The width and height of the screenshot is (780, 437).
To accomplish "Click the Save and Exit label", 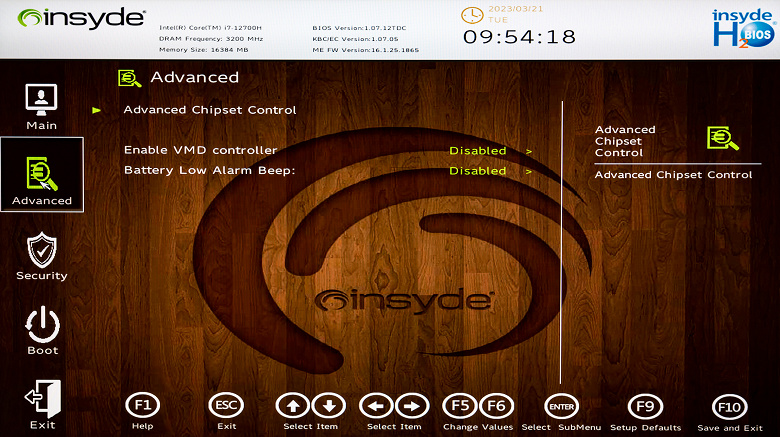I will click(x=730, y=428).
